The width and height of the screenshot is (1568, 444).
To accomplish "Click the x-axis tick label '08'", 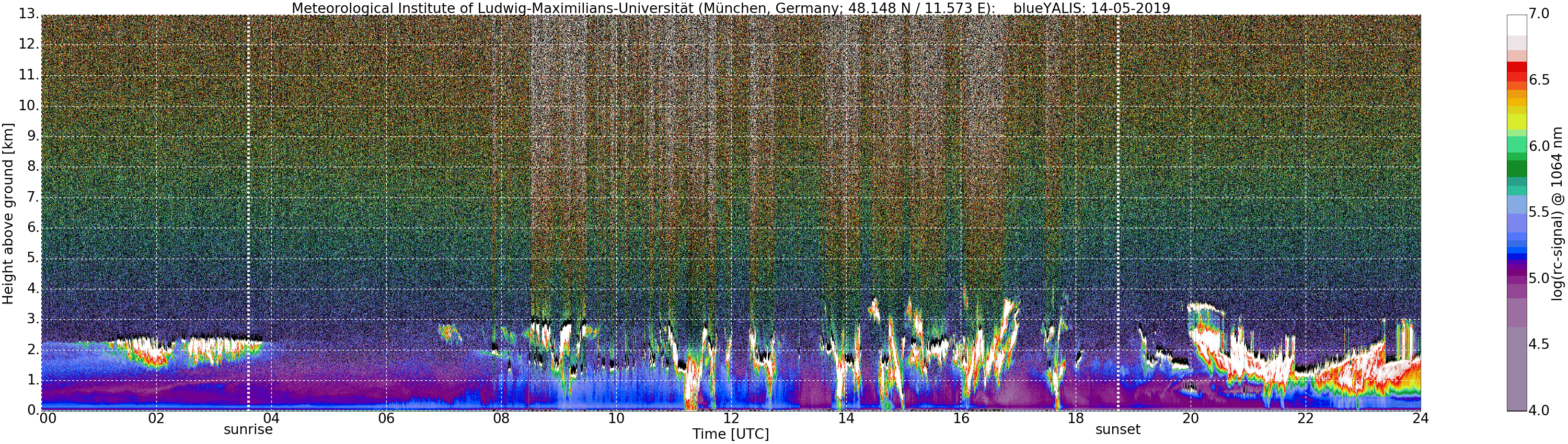I will [502, 418].
